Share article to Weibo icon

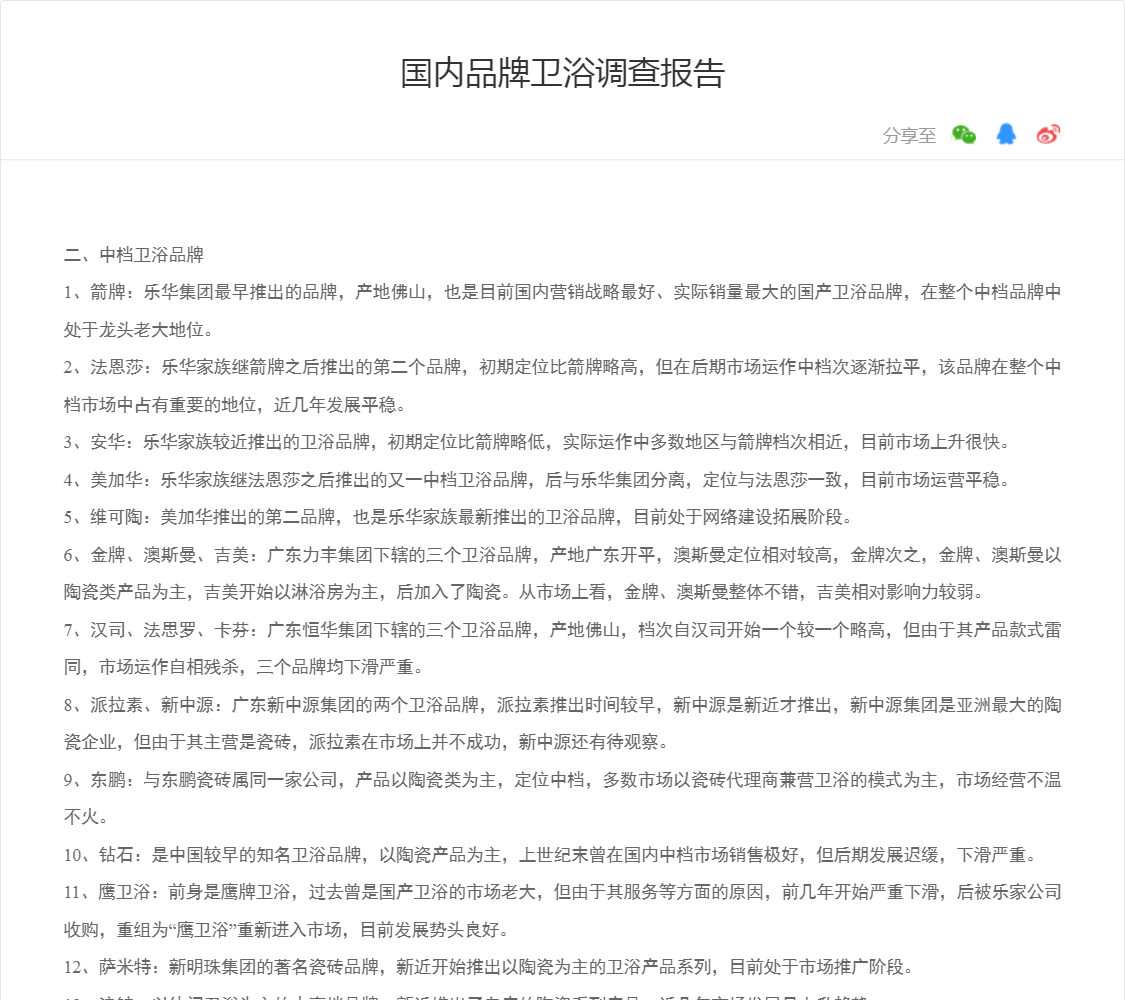[1048, 134]
